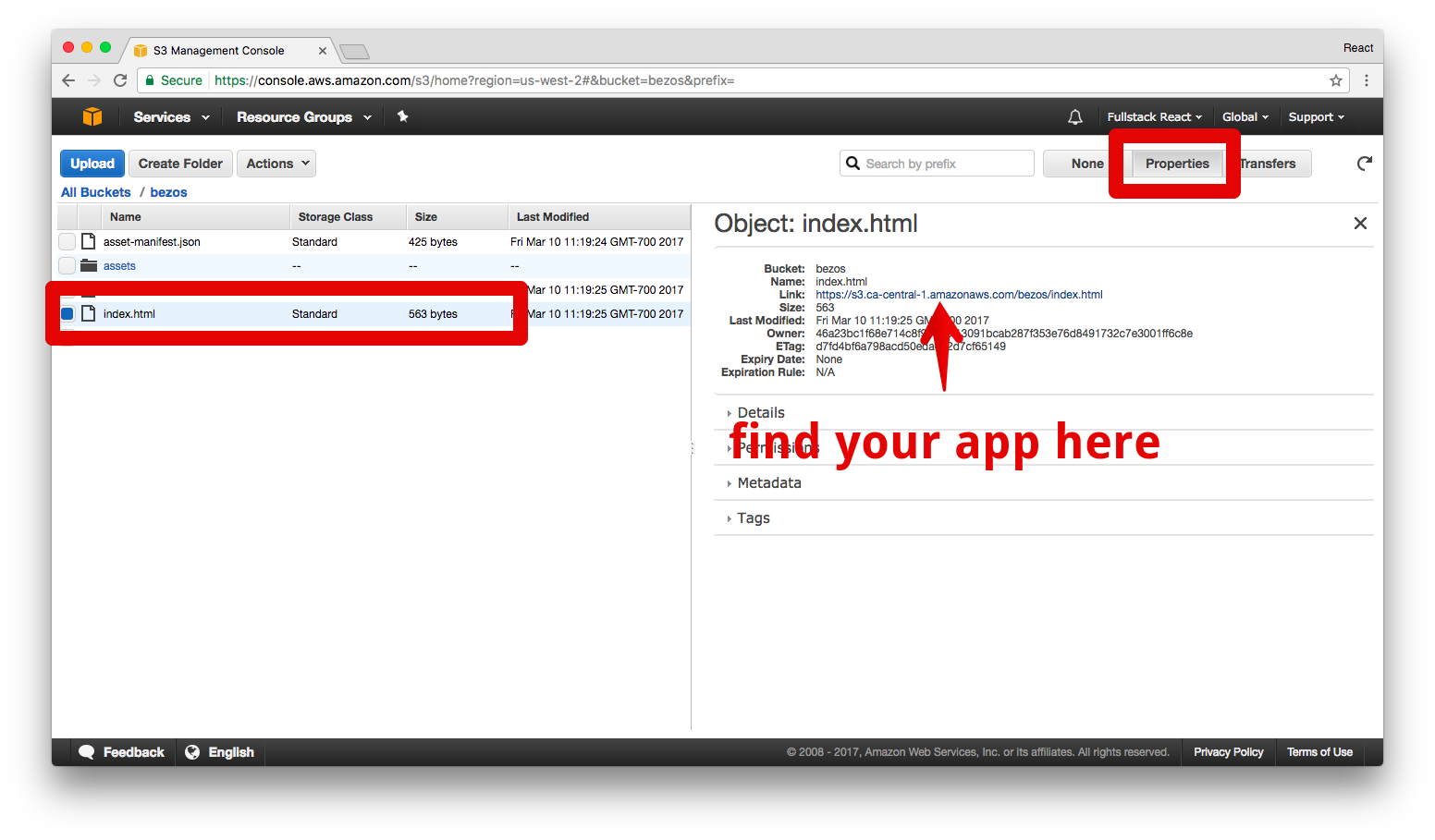Open the Global region dropdown
The width and height of the screenshot is (1435, 840).
click(x=1245, y=117)
